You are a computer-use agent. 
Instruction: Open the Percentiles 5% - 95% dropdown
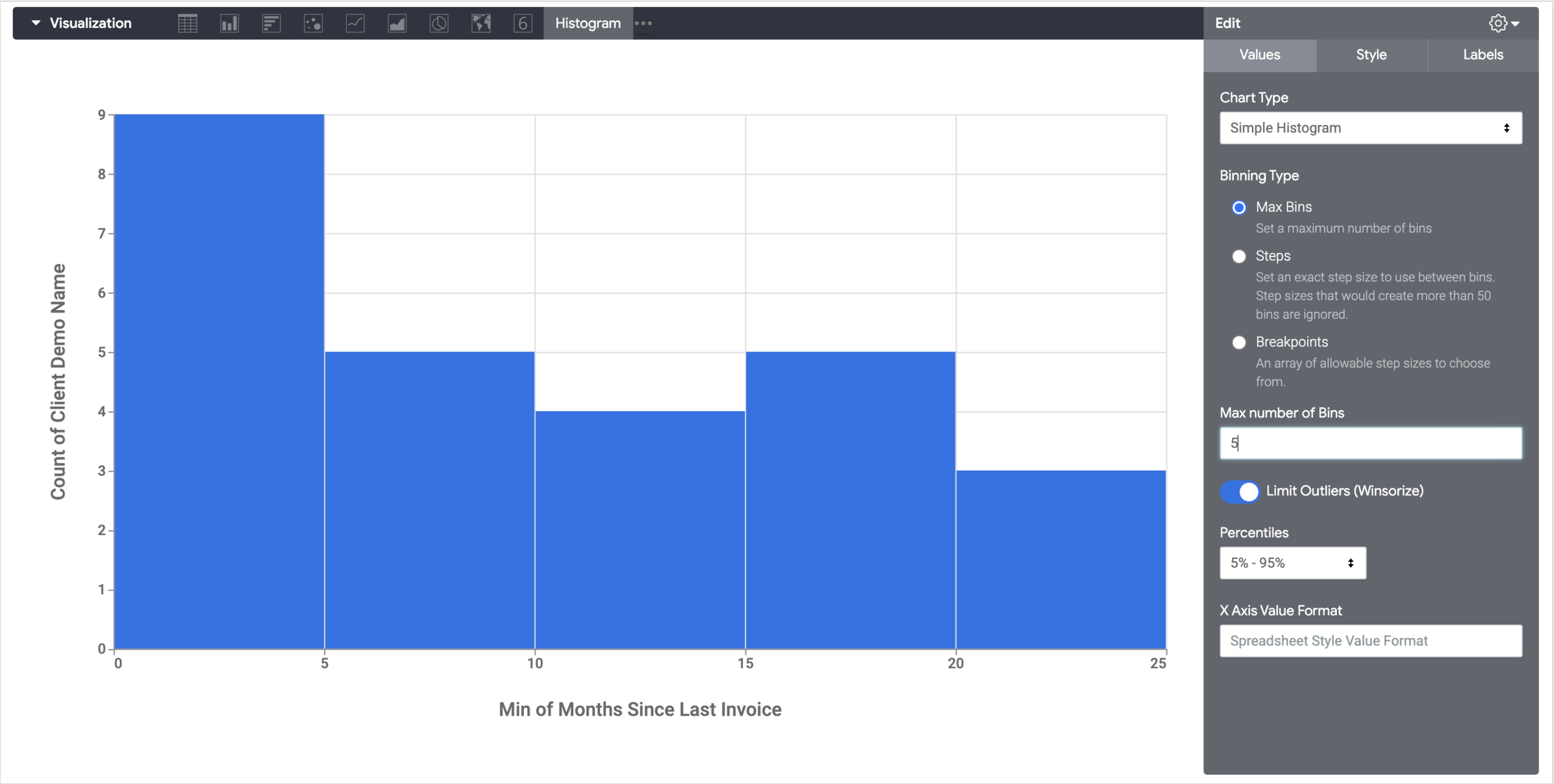coord(1292,563)
